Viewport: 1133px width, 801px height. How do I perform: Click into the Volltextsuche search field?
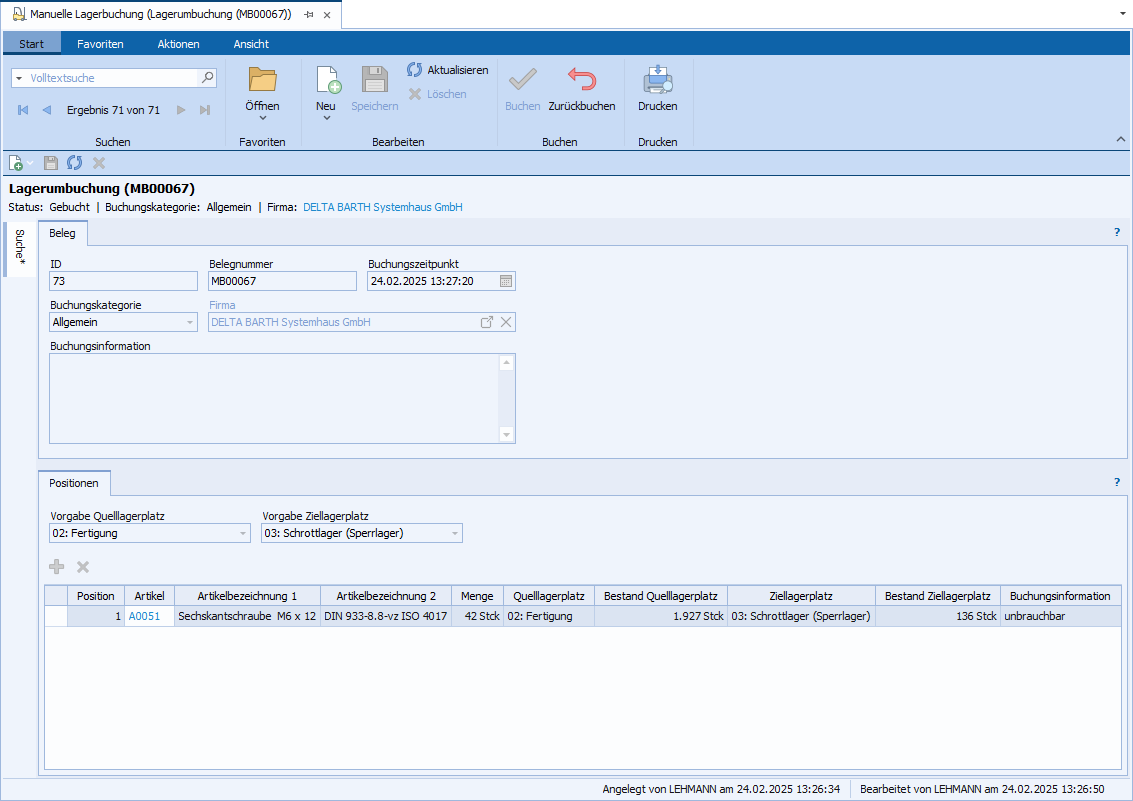point(112,77)
